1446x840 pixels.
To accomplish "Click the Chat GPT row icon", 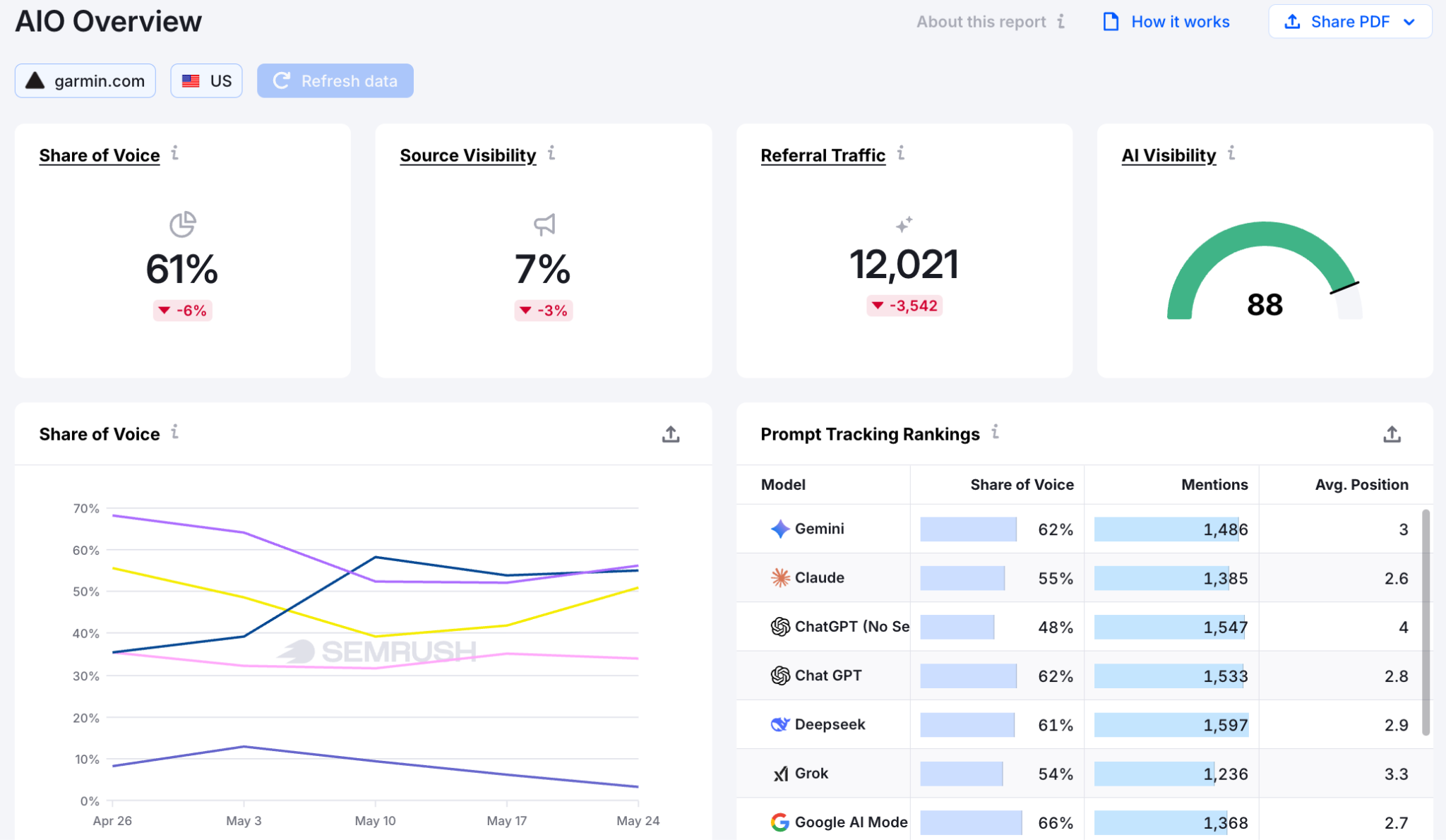I will (780, 676).
